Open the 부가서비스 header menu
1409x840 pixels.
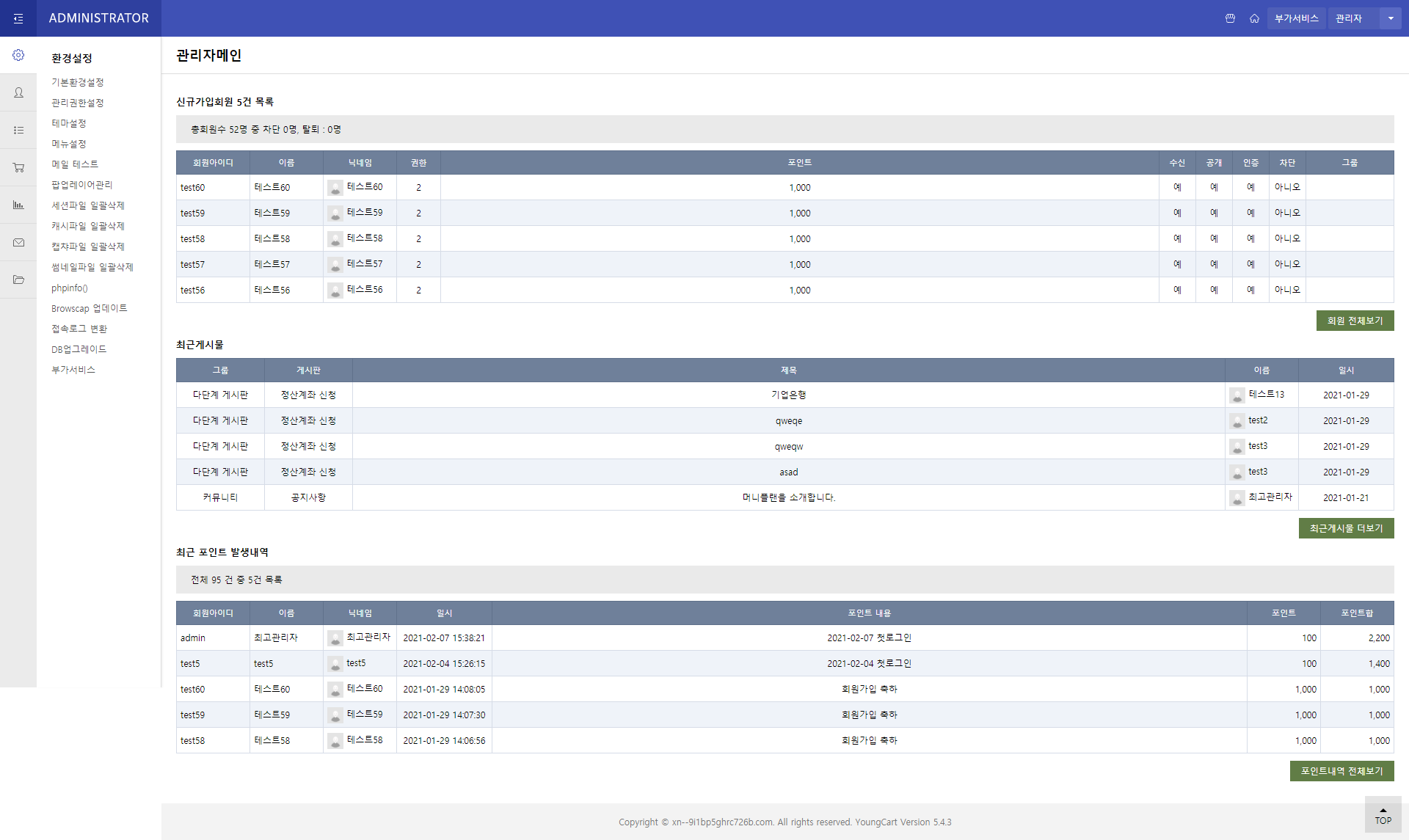1296,18
